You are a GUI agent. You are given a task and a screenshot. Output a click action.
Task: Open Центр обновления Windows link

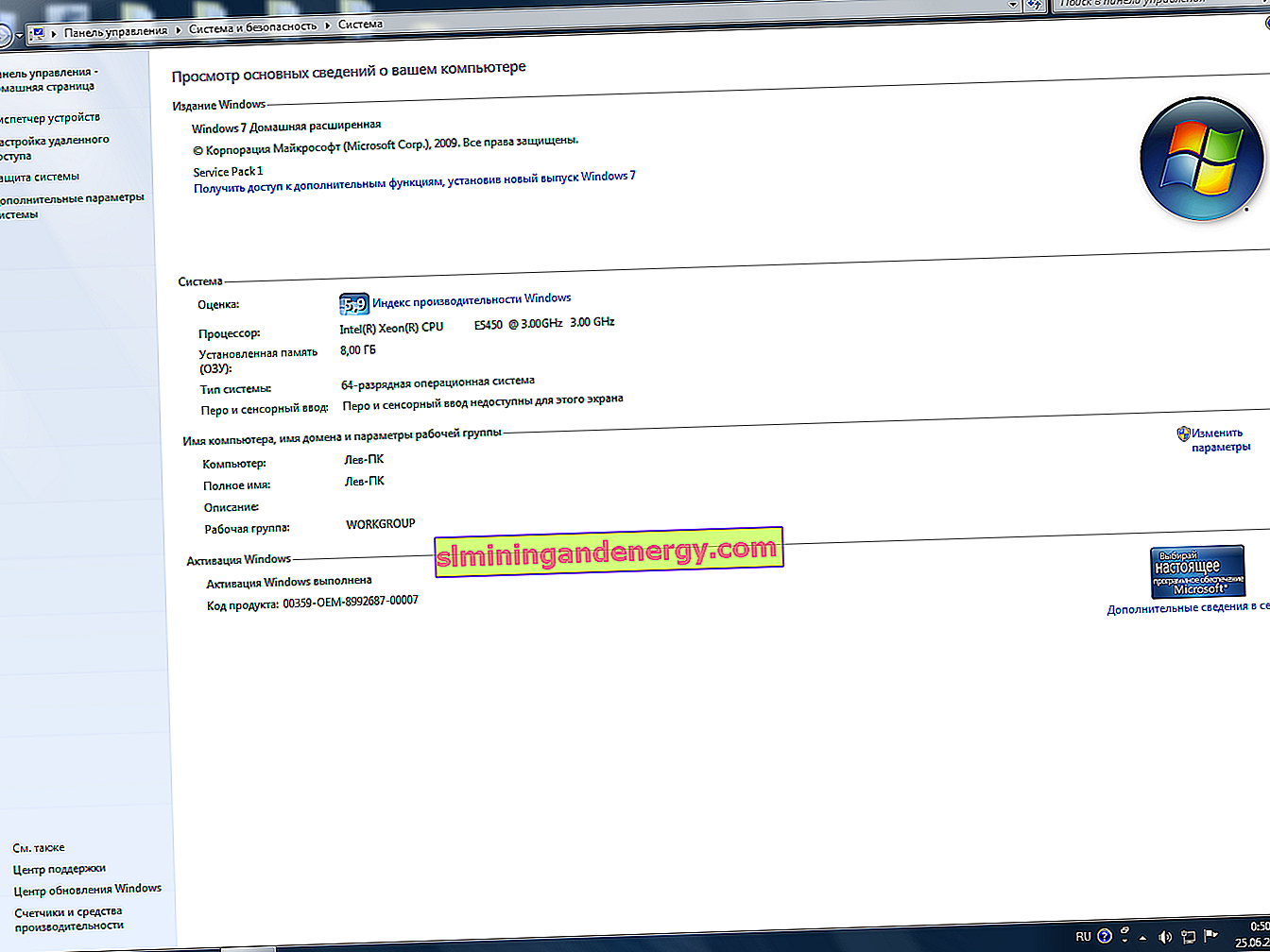click(x=87, y=890)
